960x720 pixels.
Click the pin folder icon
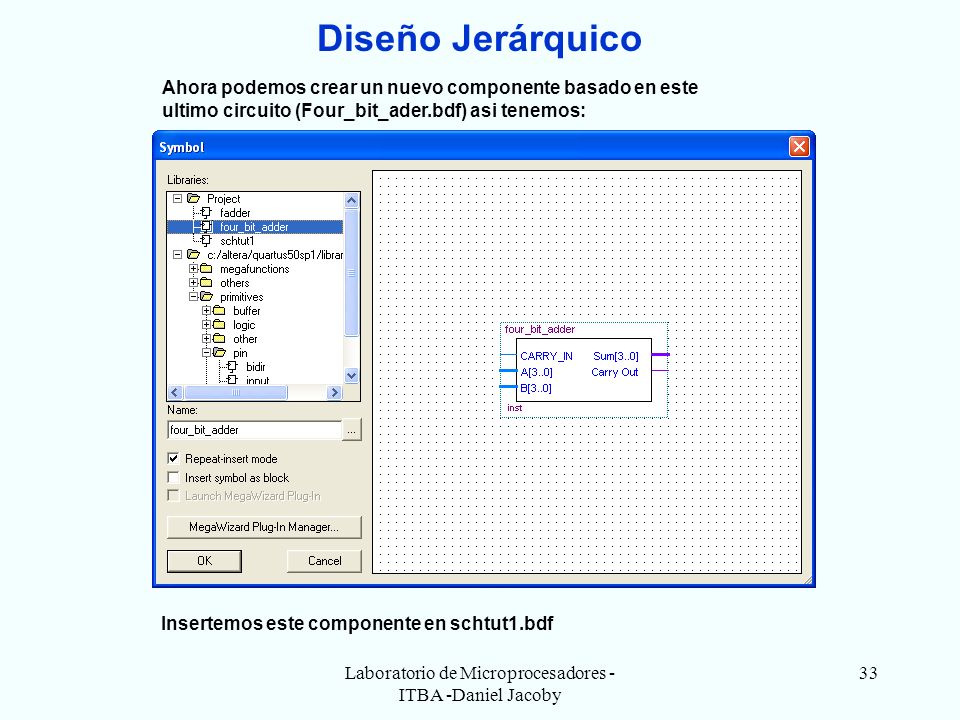pyautogui.click(x=219, y=353)
